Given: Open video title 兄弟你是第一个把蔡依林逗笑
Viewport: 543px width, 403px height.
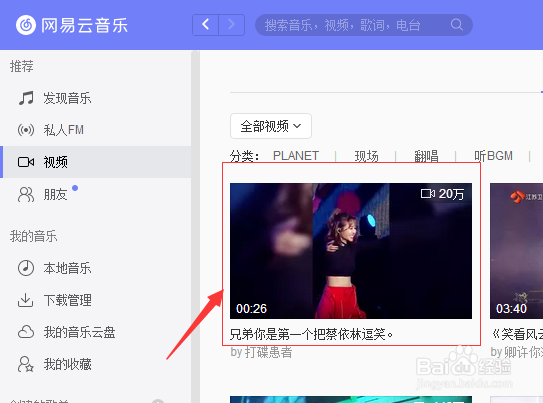Looking at the screenshot, I should [311, 334].
